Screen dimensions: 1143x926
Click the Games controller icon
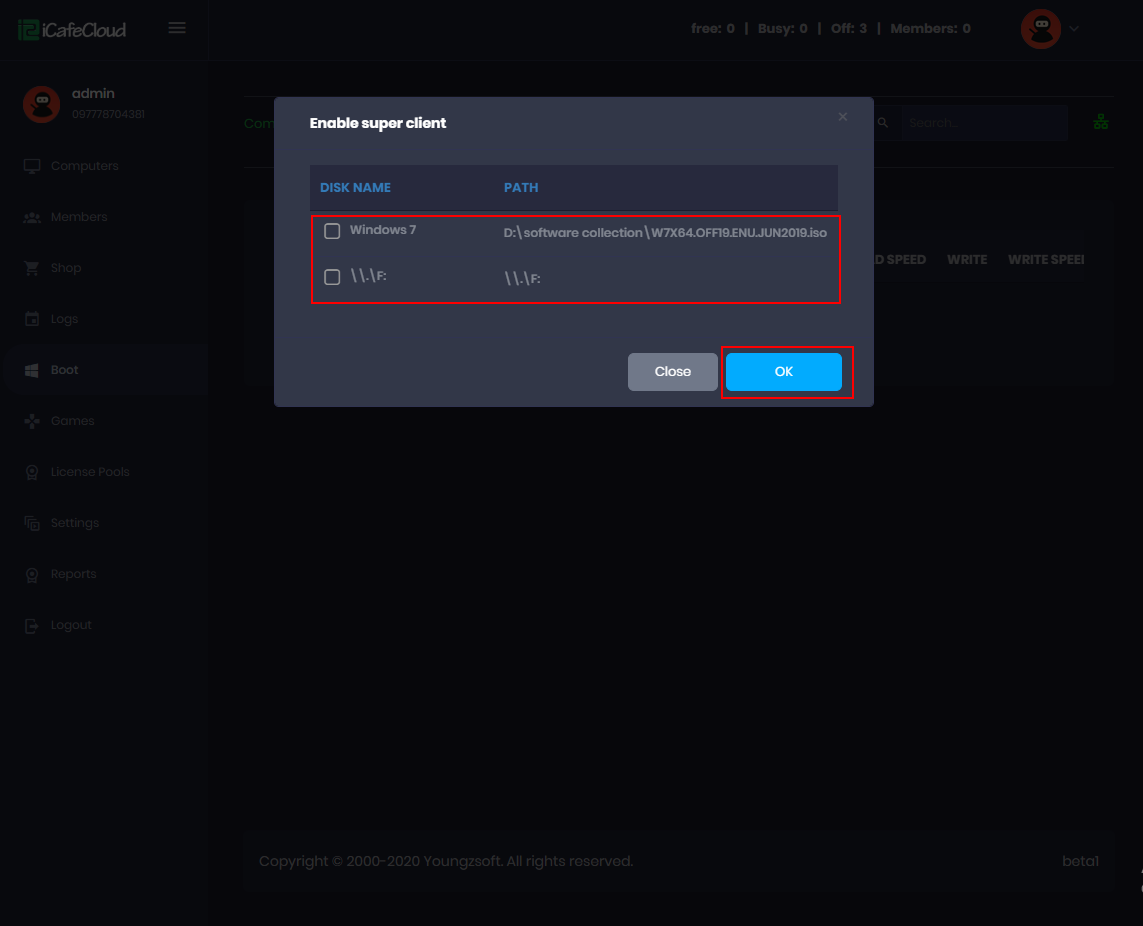point(32,421)
